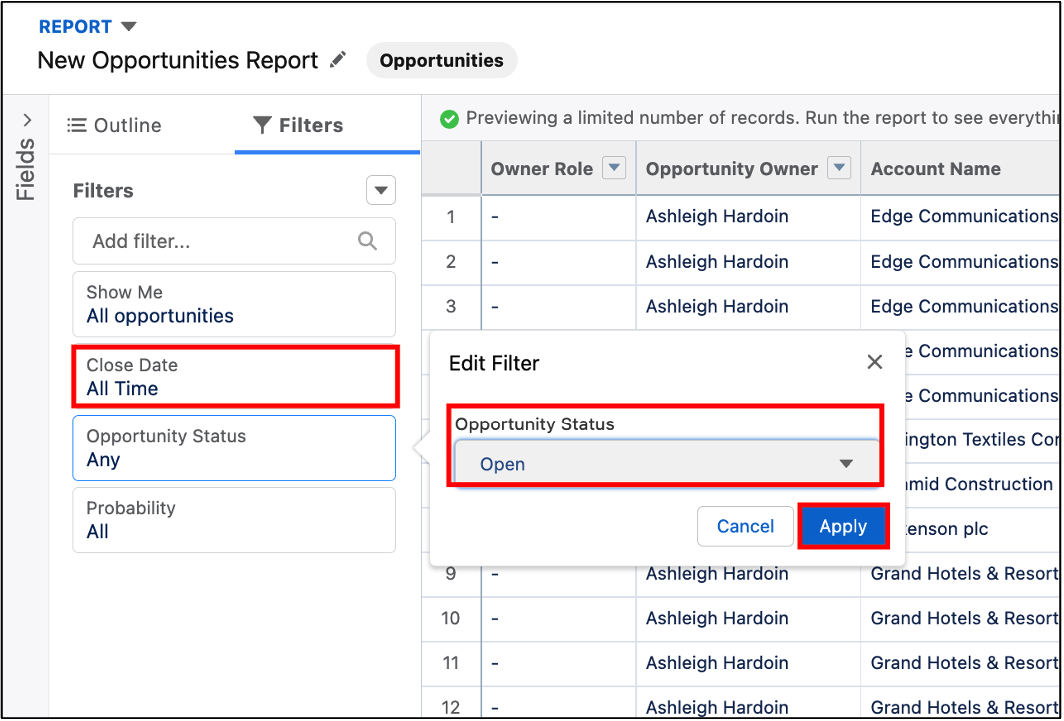
Task: Select the Opportunity Status filter card
Action: pos(234,448)
